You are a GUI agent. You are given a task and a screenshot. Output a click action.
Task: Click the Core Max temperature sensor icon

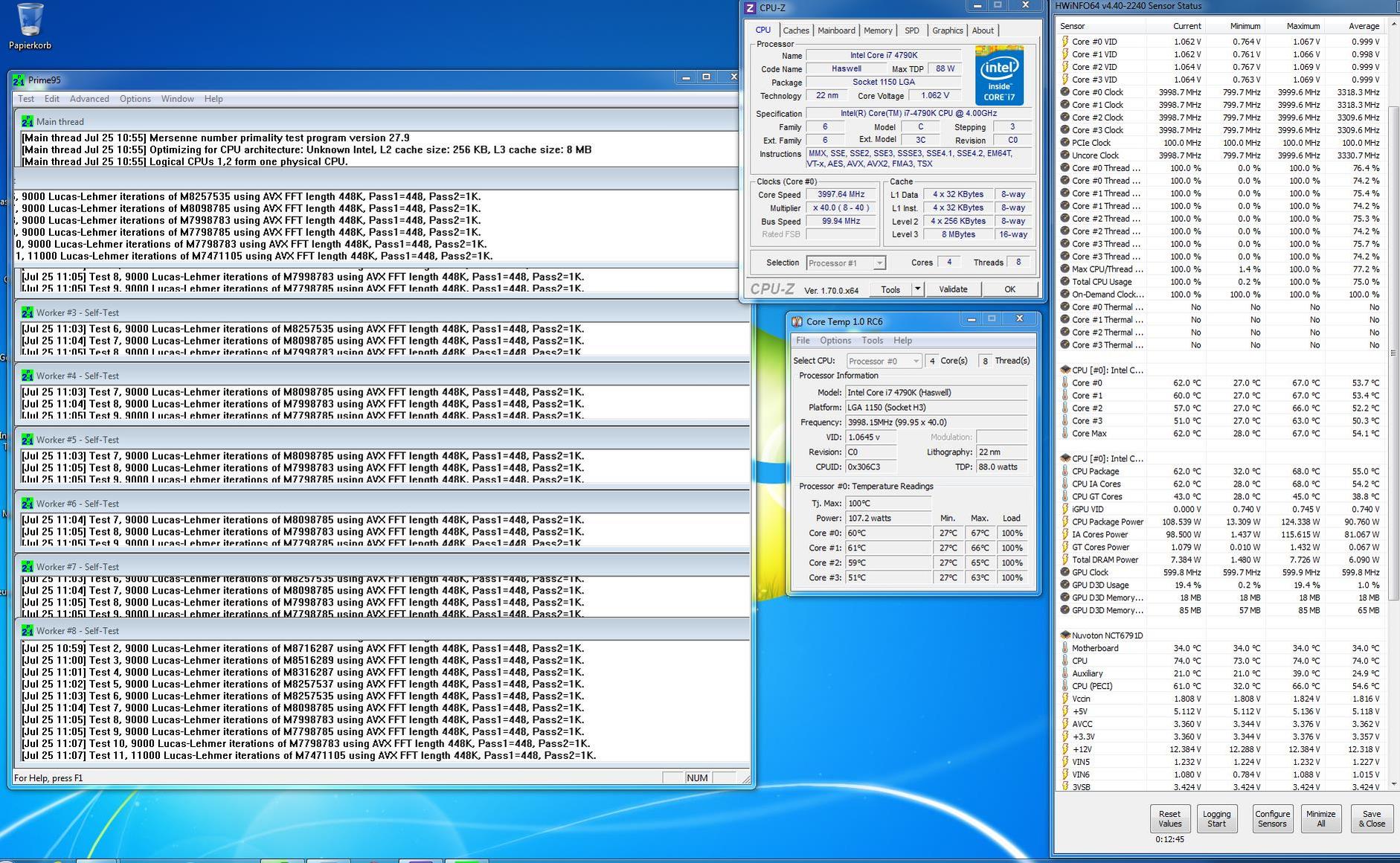tap(1065, 433)
